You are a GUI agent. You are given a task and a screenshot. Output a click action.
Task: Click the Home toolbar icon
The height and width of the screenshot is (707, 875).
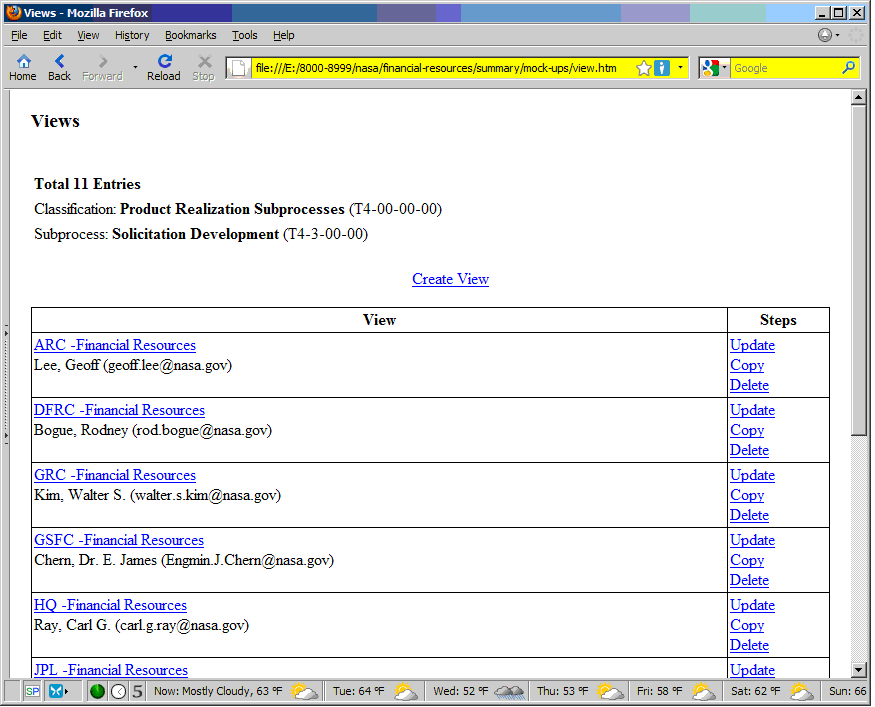point(23,61)
